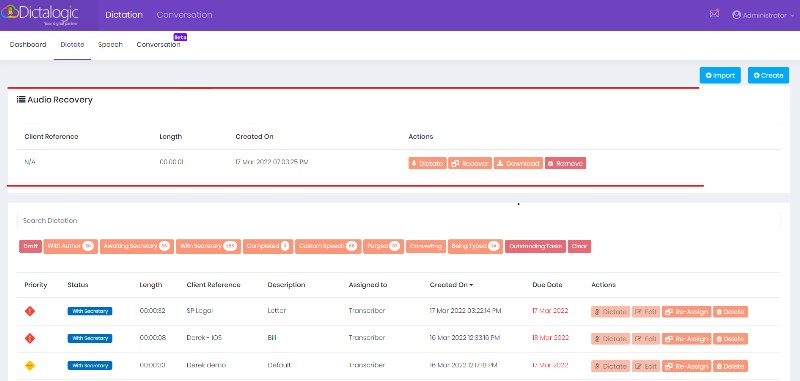Click Recover in Audio Recovery row
The width and height of the screenshot is (800, 381).
(470, 163)
